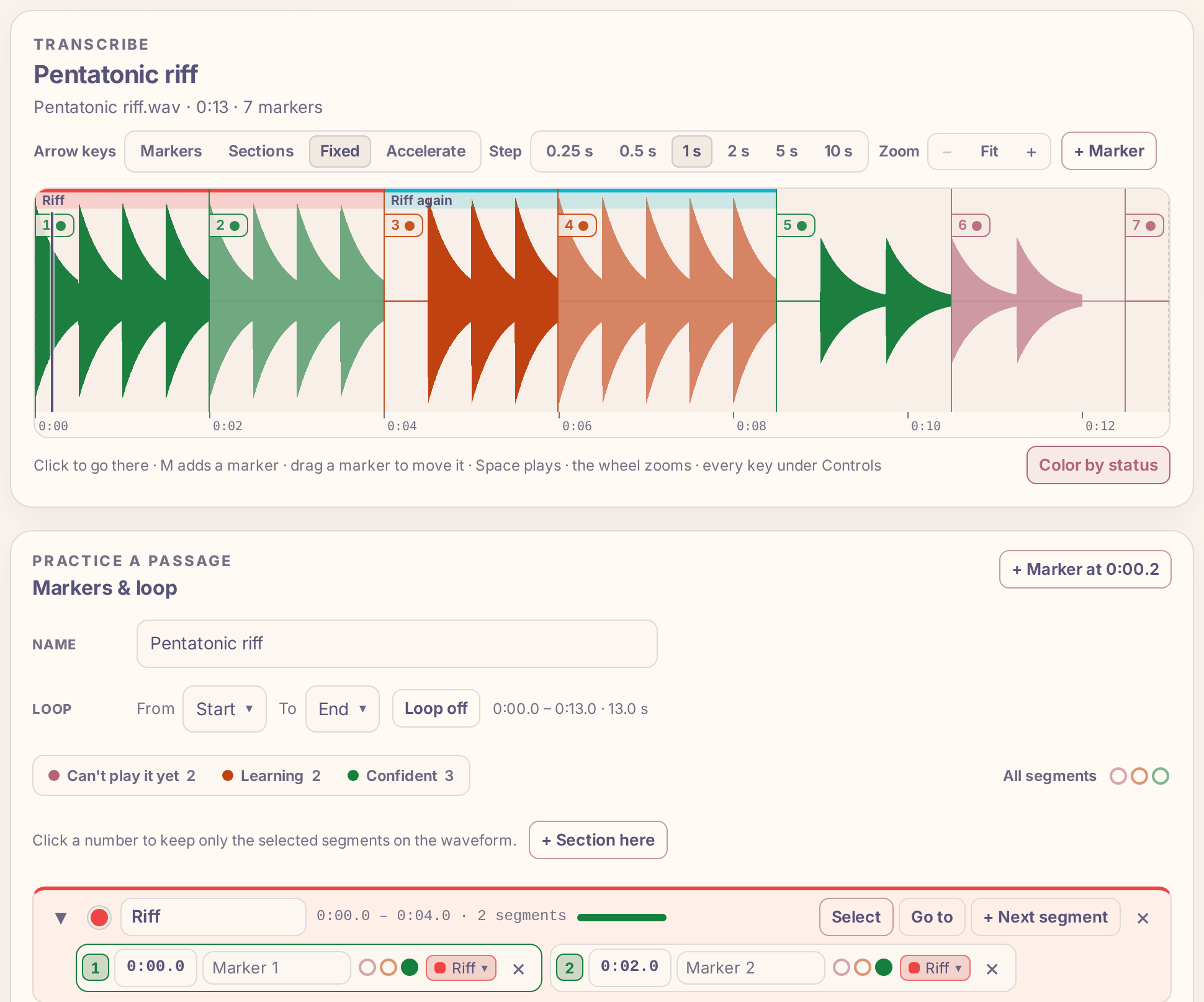
Task: Select waveform marker 4 flag
Action: [577, 225]
